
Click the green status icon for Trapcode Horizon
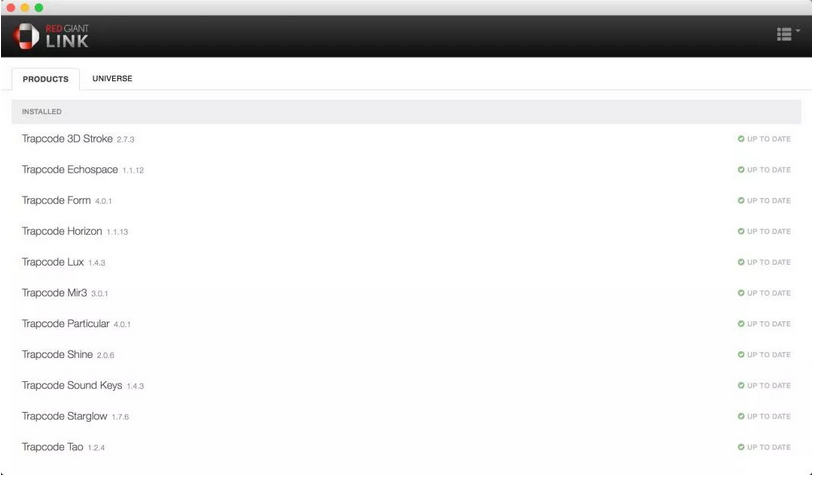[x=741, y=231]
